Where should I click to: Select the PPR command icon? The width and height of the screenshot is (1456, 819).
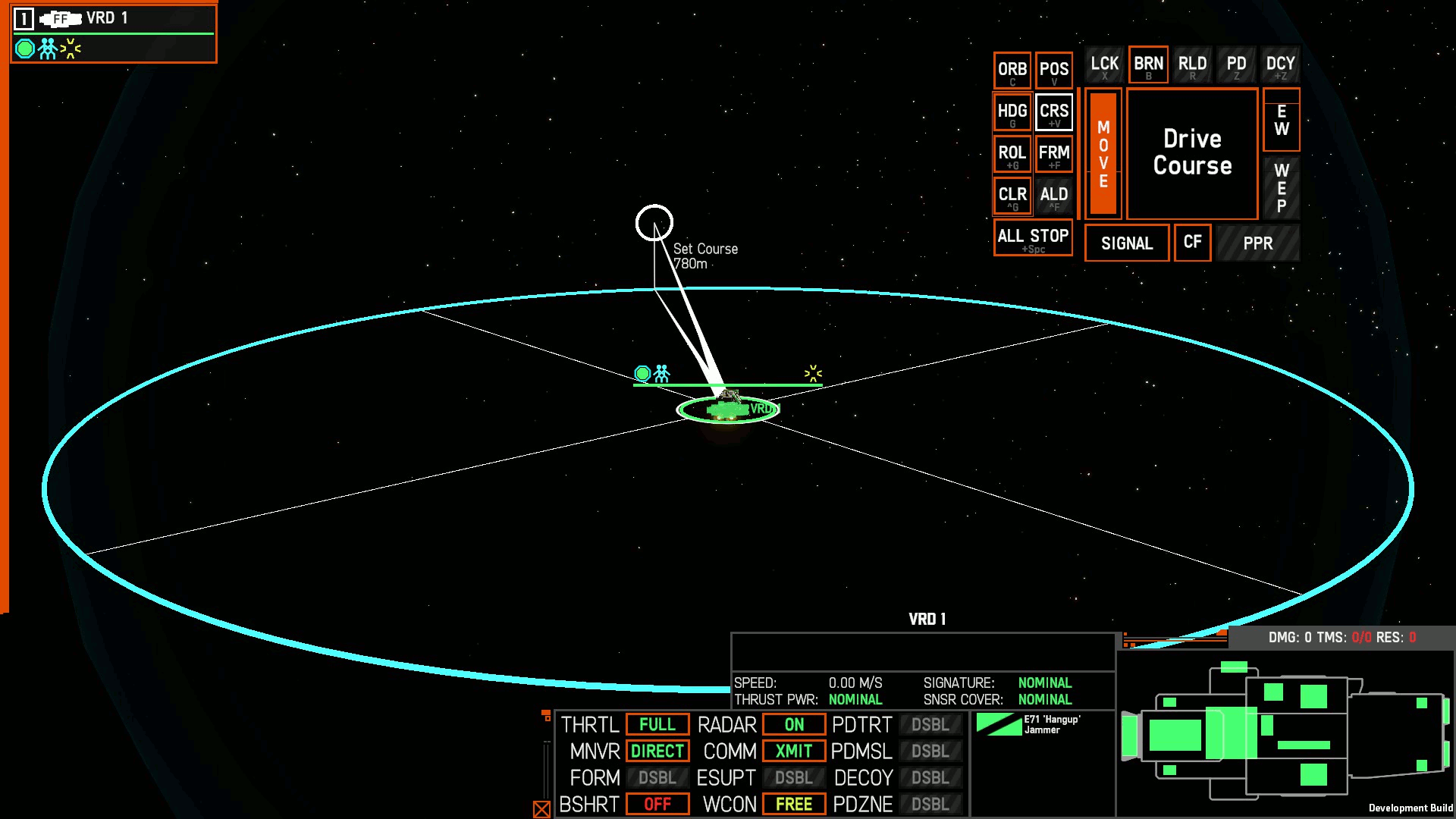(x=1257, y=243)
